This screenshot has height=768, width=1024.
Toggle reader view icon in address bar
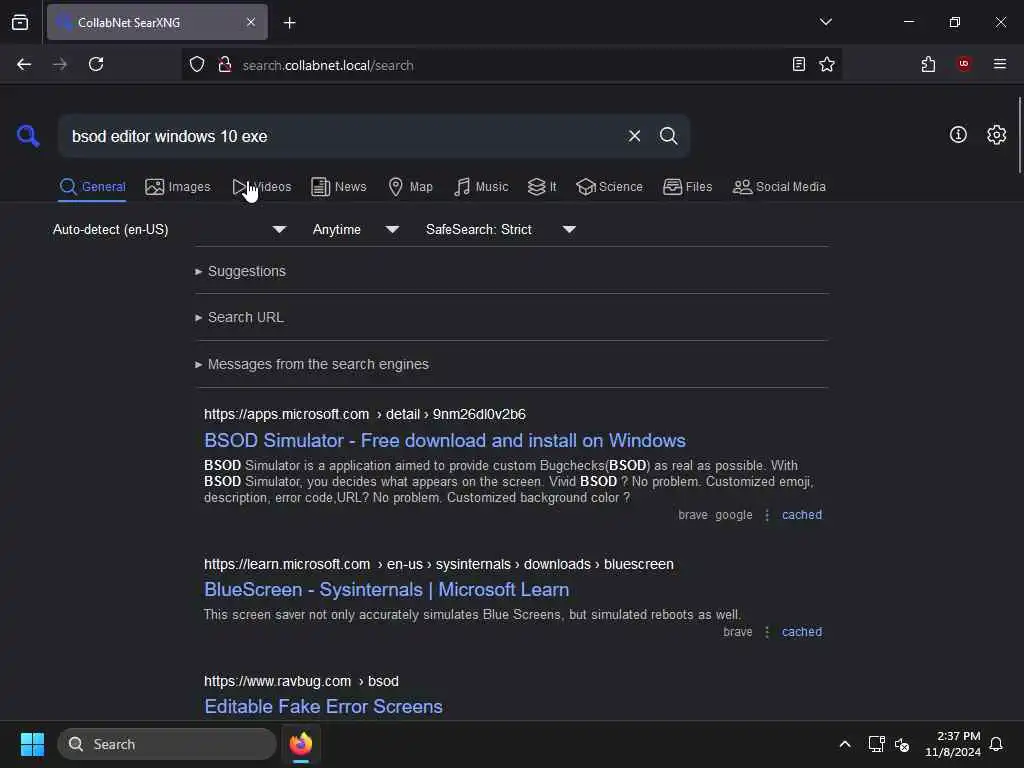[x=799, y=64]
